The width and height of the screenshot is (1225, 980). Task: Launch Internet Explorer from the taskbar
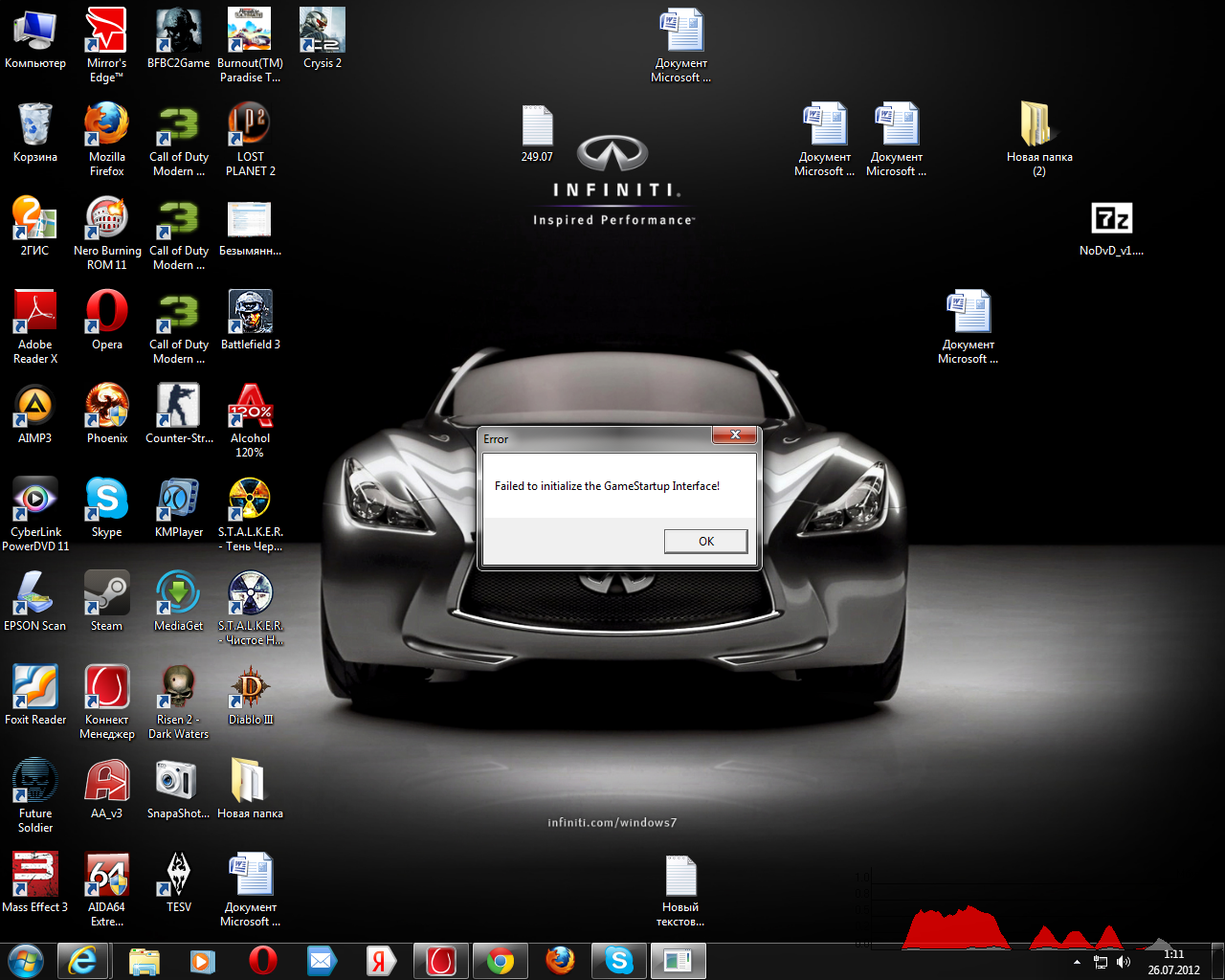[82, 960]
